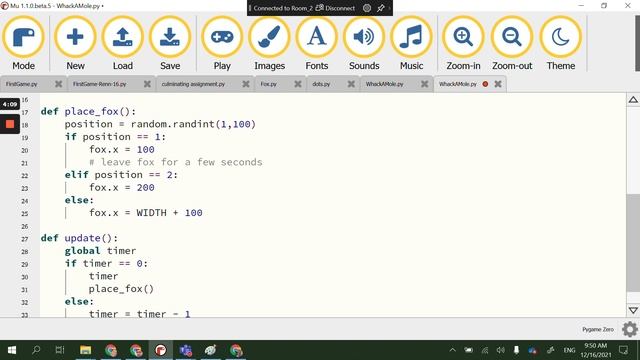
Task: Close the dots.py tab
Action: pos(351,84)
